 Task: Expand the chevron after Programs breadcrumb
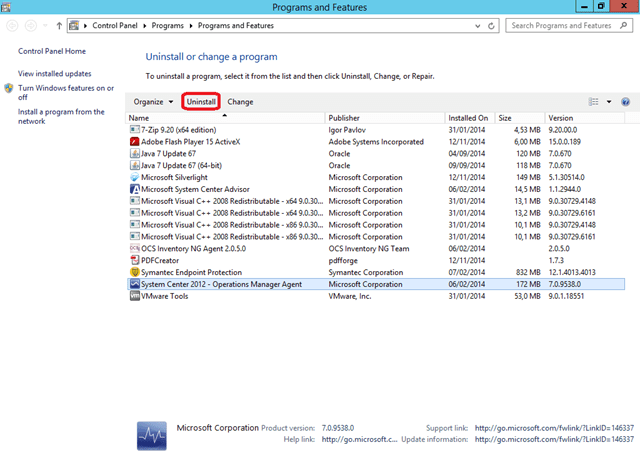(x=191, y=26)
